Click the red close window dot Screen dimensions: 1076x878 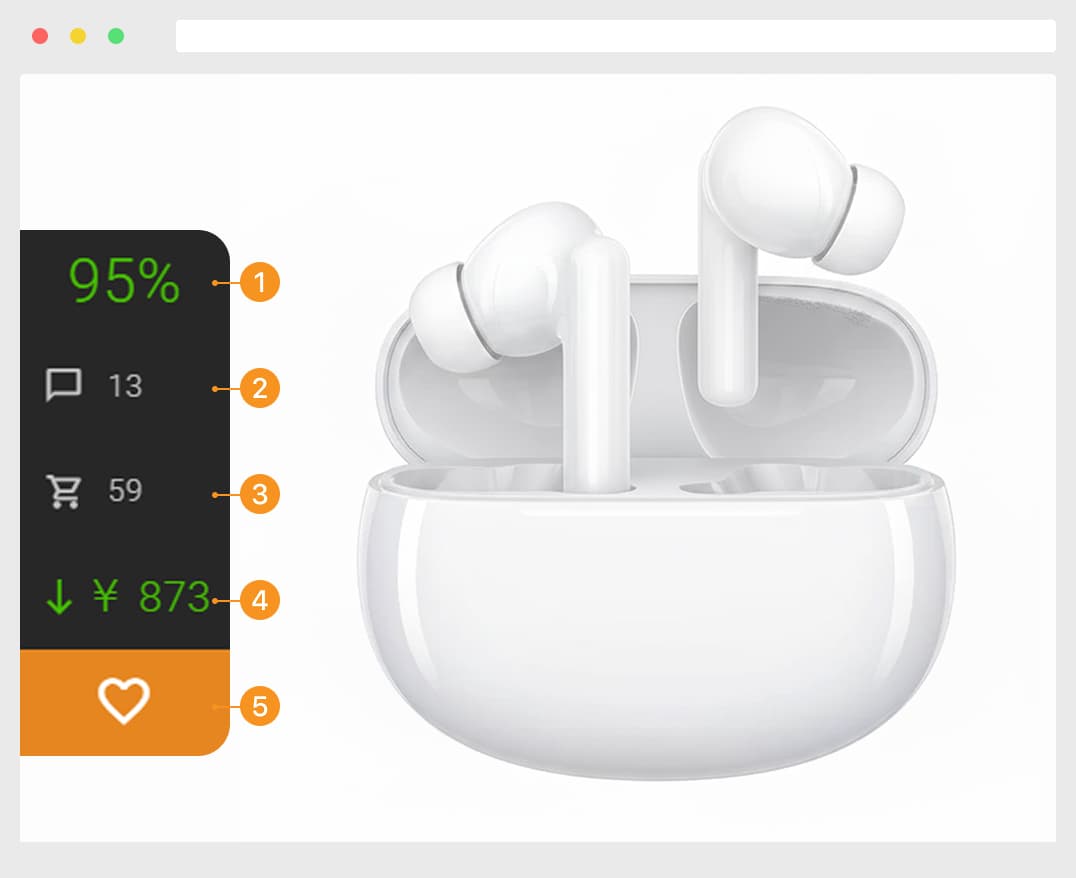pos(40,36)
